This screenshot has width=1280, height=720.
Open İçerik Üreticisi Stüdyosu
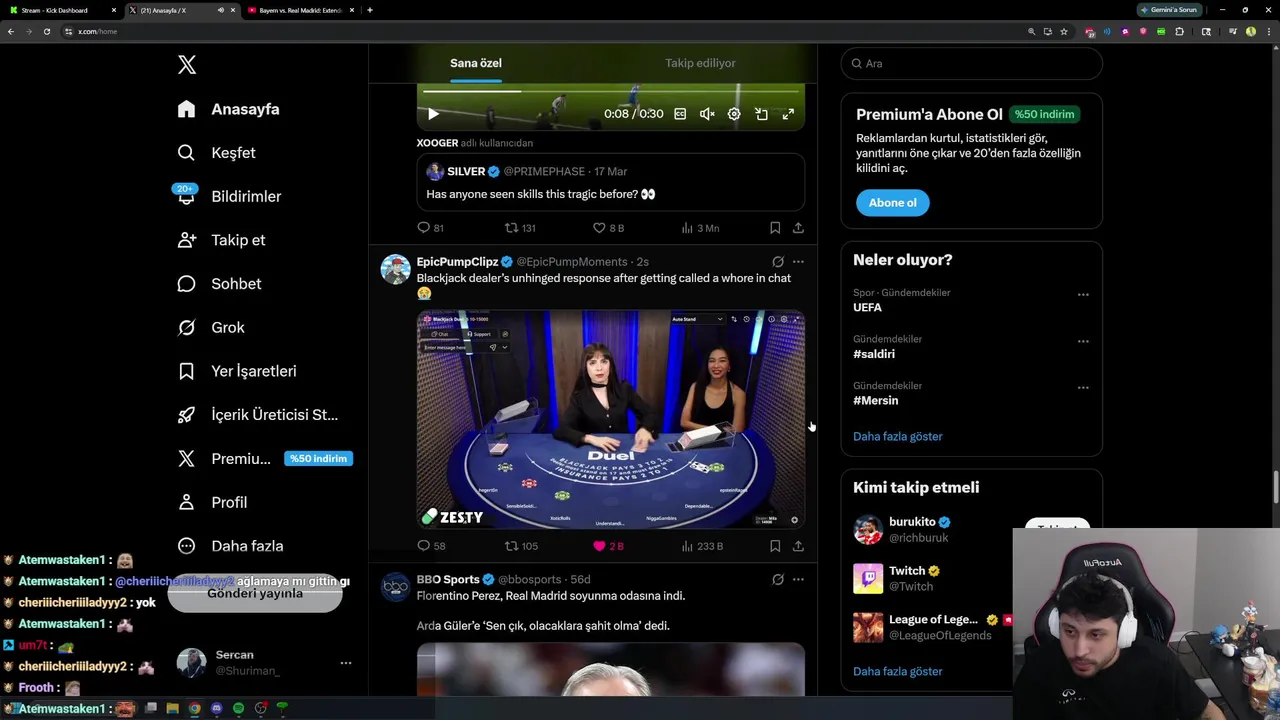258,415
